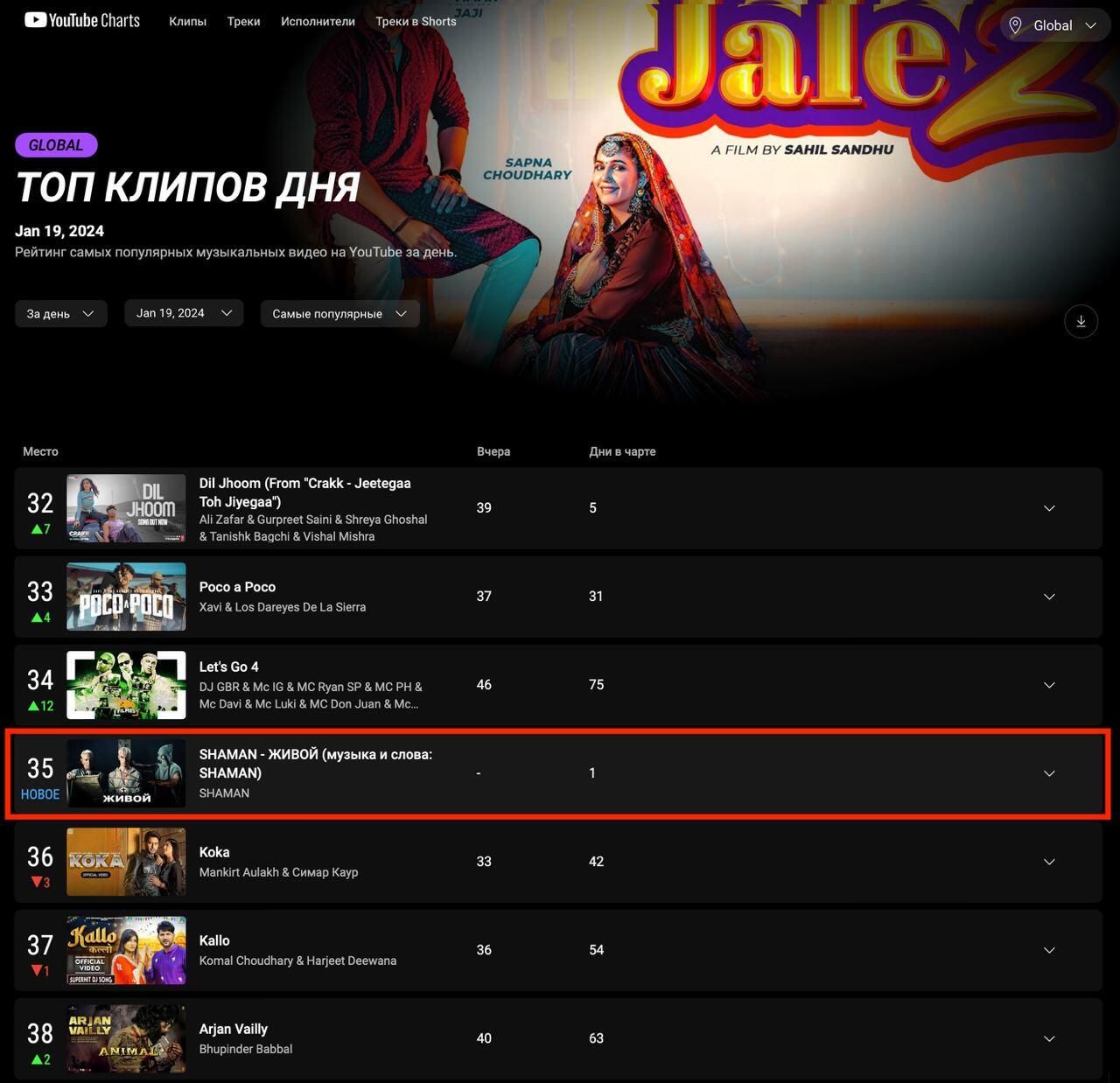This screenshot has height=1083, width=1120.
Task: Expand the Kallo row details
Action: (1049, 950)
